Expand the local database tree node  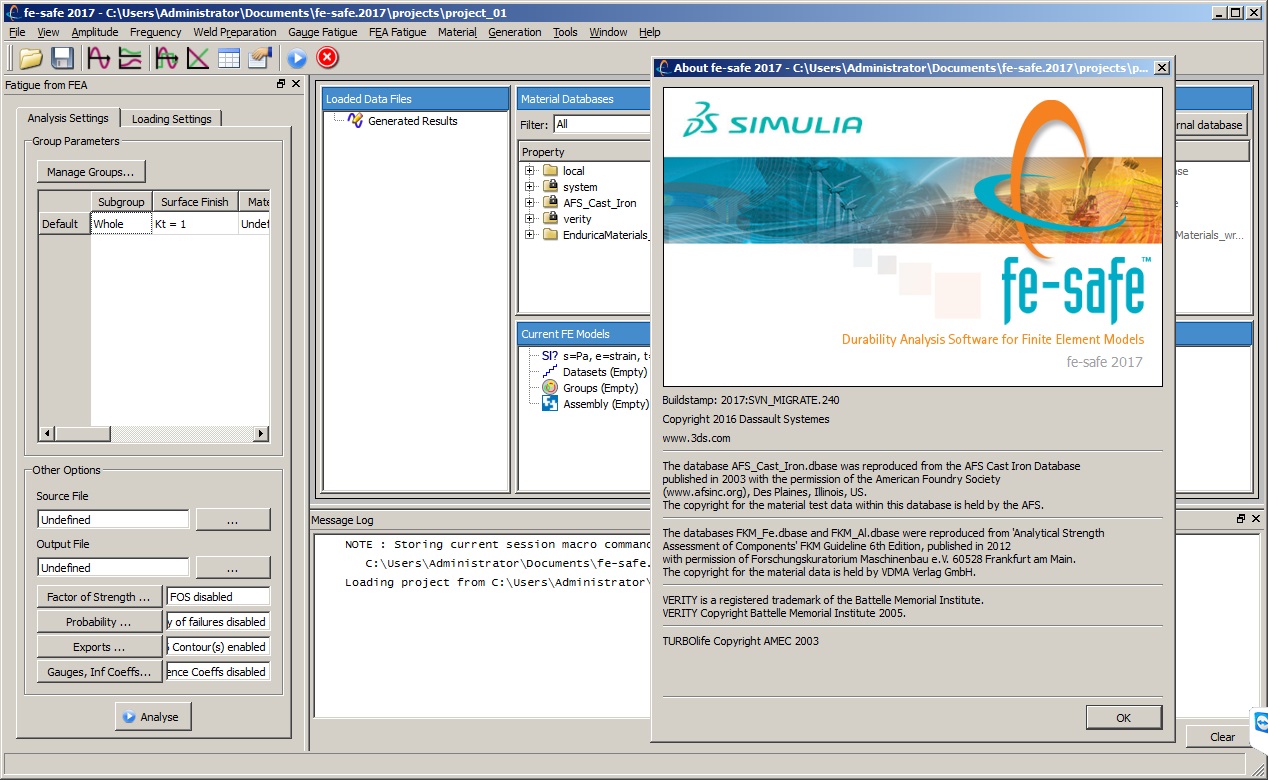coord(529,171)
